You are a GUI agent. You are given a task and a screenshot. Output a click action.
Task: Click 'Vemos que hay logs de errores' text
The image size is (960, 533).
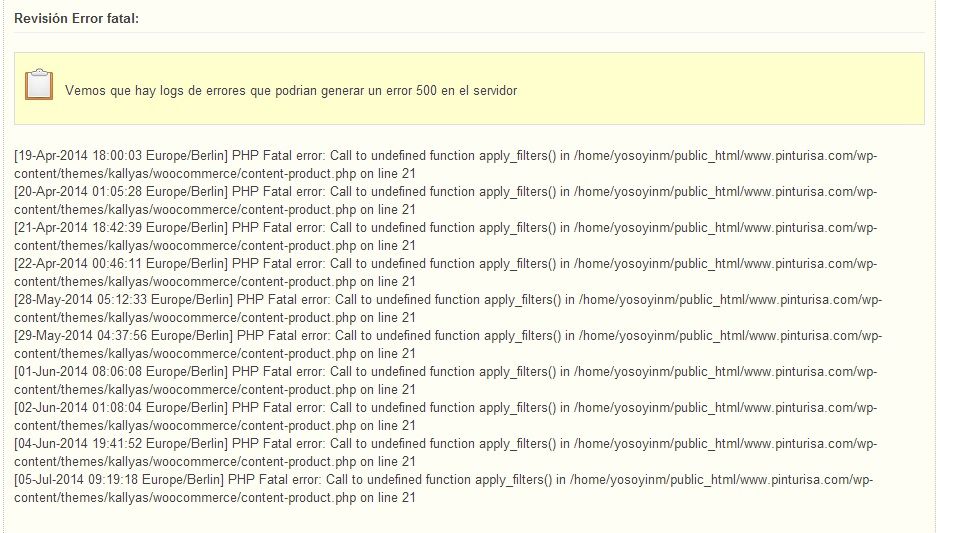tap(156, 91)
